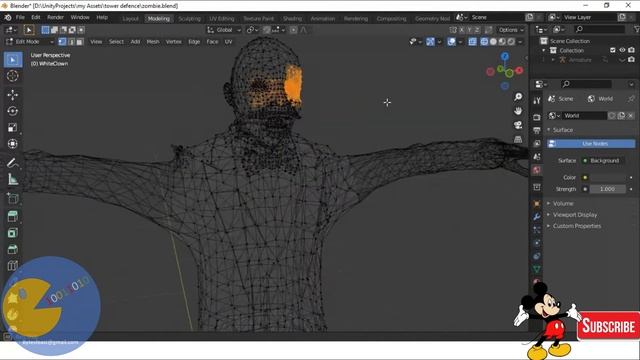Click the pan hand viewport icon
Image resolution: width=640 pixels, height=360 pixels.
[x=518, y=111]
